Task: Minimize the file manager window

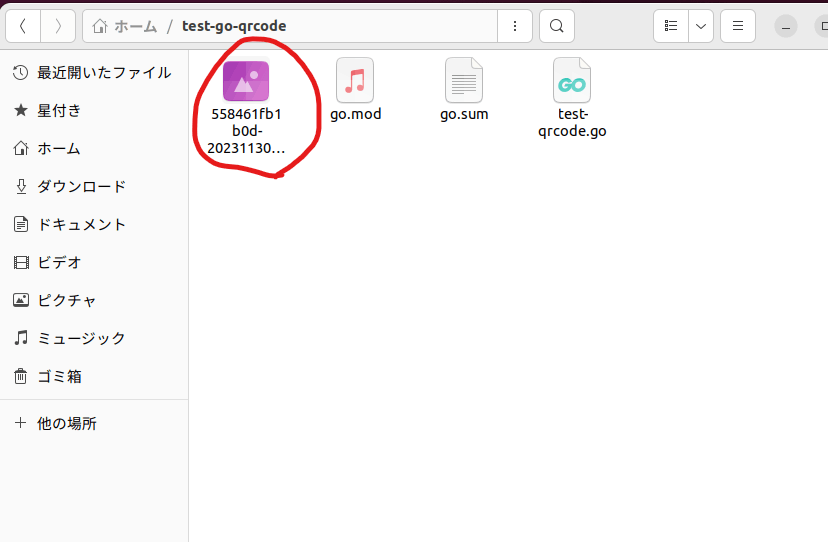Action: click(786, 26)
